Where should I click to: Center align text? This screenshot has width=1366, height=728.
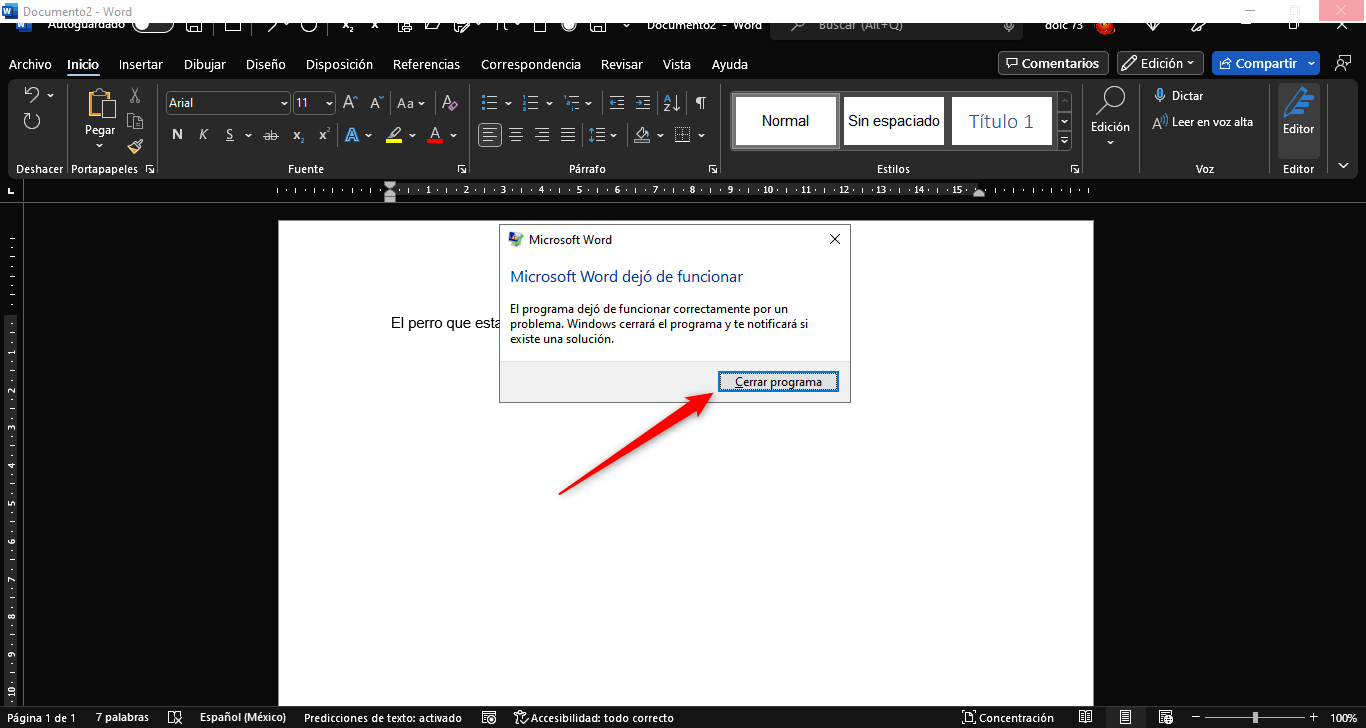516,135
